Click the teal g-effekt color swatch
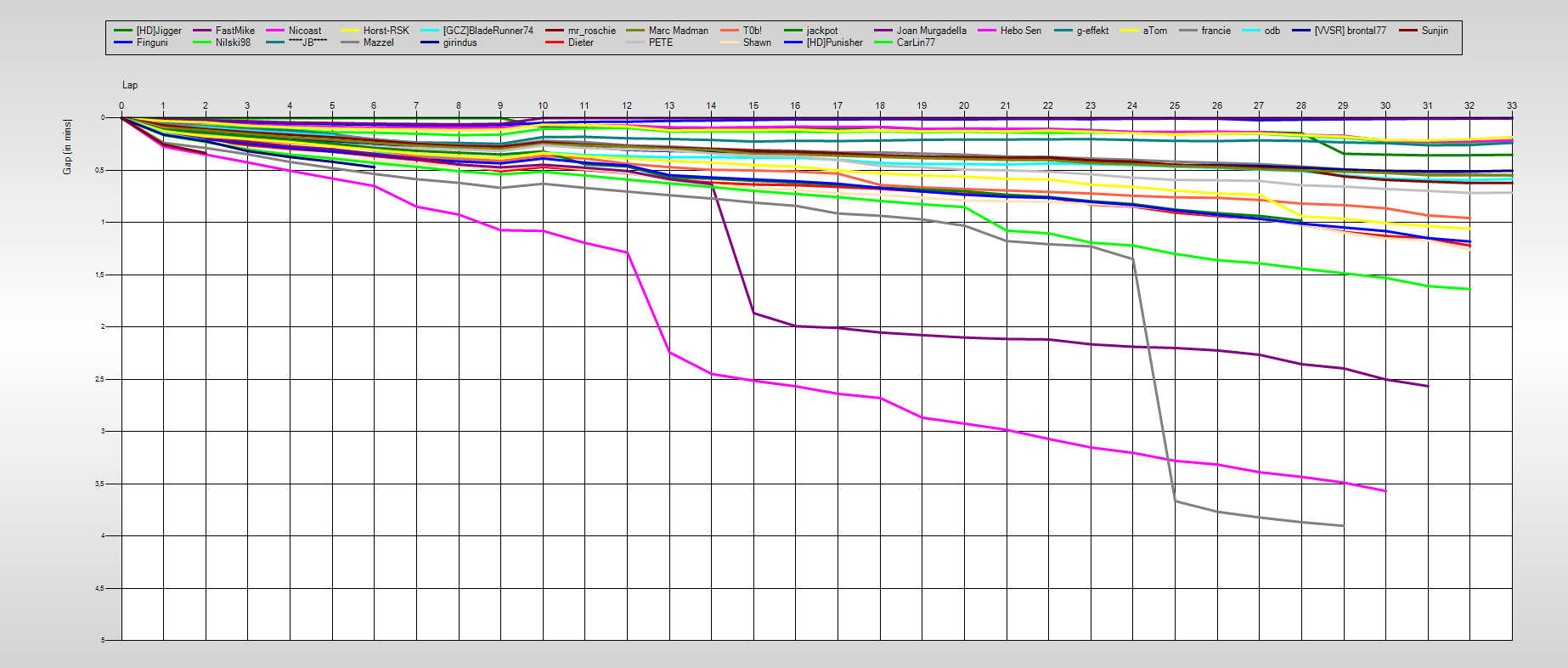 pos(1063,31)
